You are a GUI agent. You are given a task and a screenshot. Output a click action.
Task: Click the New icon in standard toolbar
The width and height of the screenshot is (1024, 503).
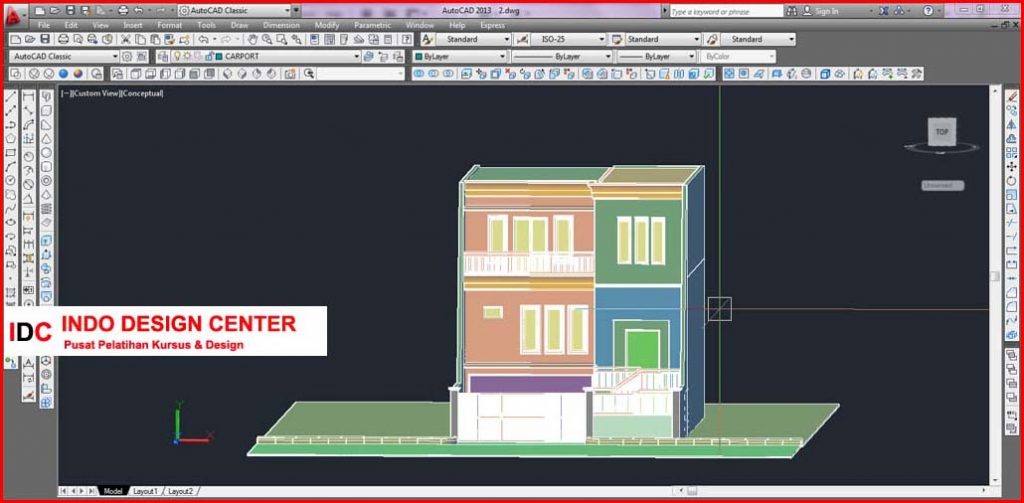pyautogui.click(x=16, y=40)
